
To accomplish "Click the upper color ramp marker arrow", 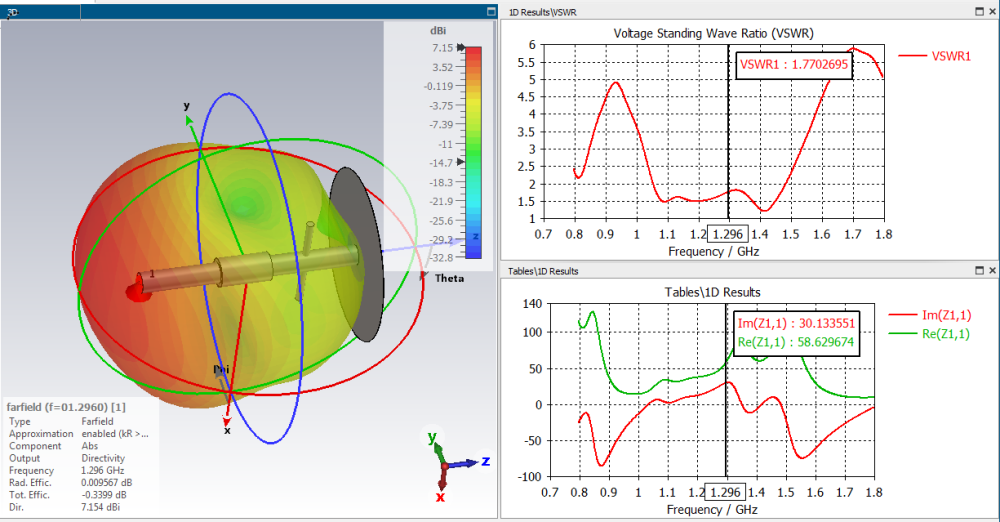I will [461, 48].
